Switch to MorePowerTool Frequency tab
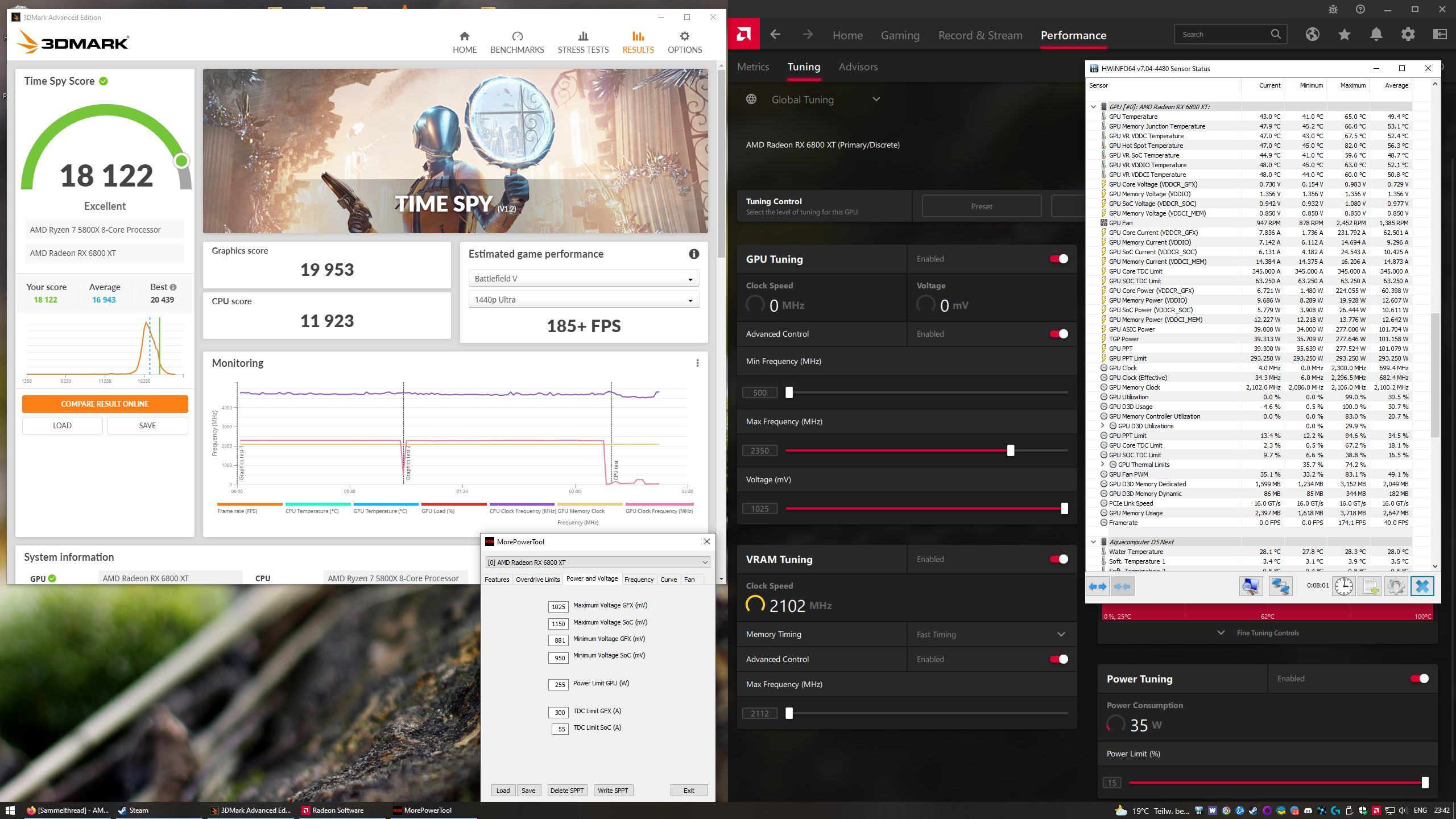 [638, 579]
